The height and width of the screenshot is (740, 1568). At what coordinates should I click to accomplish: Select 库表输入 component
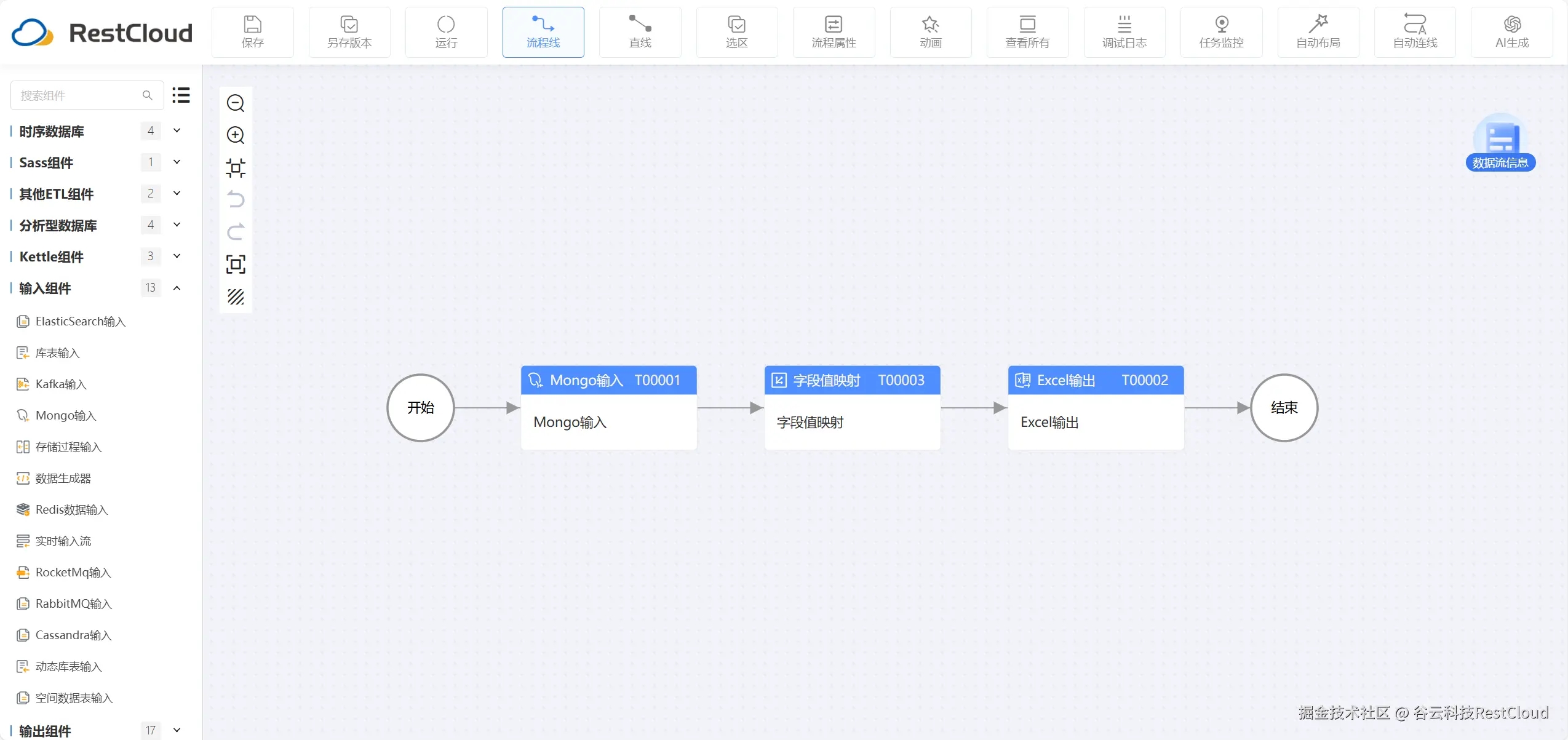pos(49,352)
